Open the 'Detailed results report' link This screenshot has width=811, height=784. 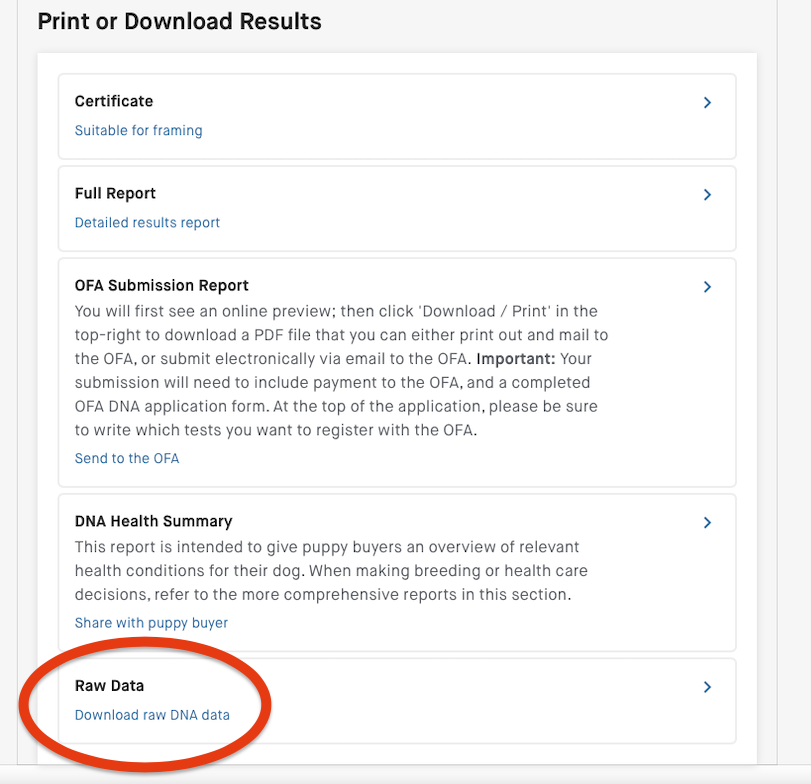[147, 222]
